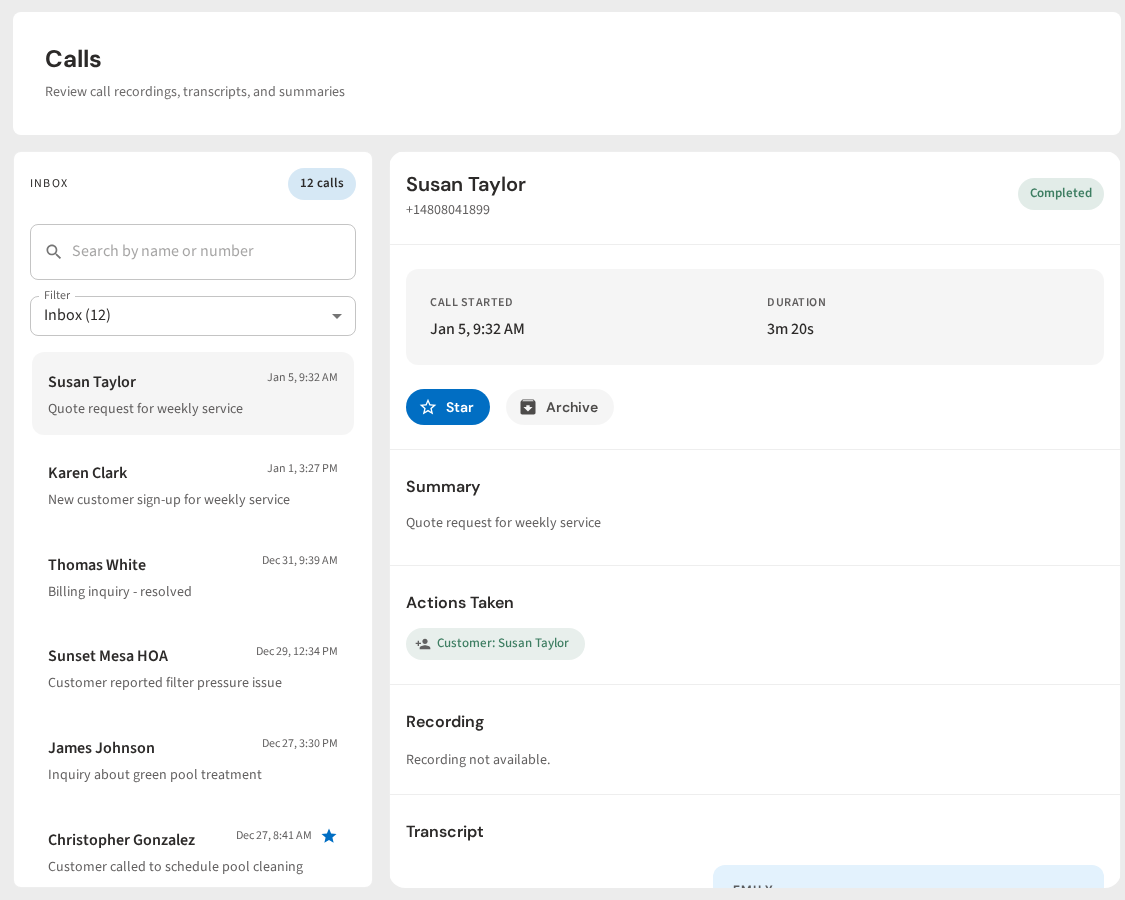The image size is (1125, 900).
Task: Click the search magnifier icon
Action: pyautogui.click(x=53, y=252)
